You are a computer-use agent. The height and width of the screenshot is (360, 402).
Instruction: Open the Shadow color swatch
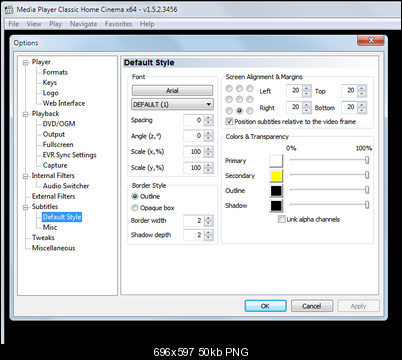tap(276, 206)
